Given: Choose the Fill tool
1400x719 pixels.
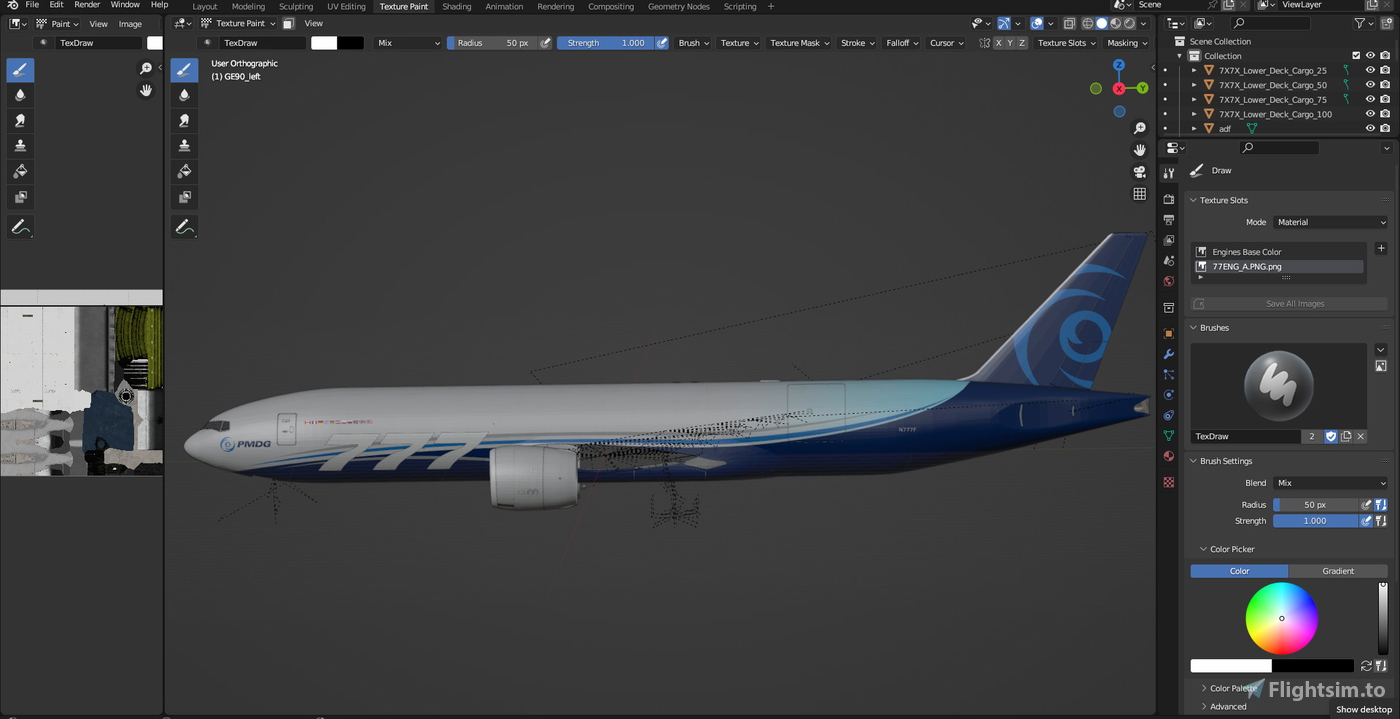Looking at the screenshot, I should 21,170.
